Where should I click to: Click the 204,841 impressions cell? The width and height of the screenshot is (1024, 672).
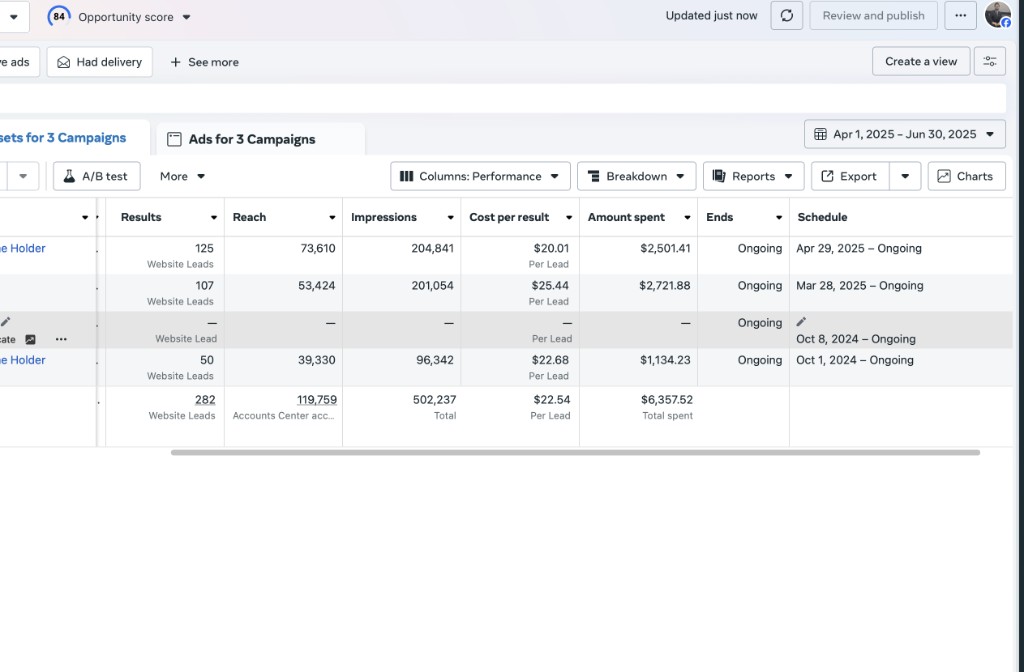click(432, 248)
